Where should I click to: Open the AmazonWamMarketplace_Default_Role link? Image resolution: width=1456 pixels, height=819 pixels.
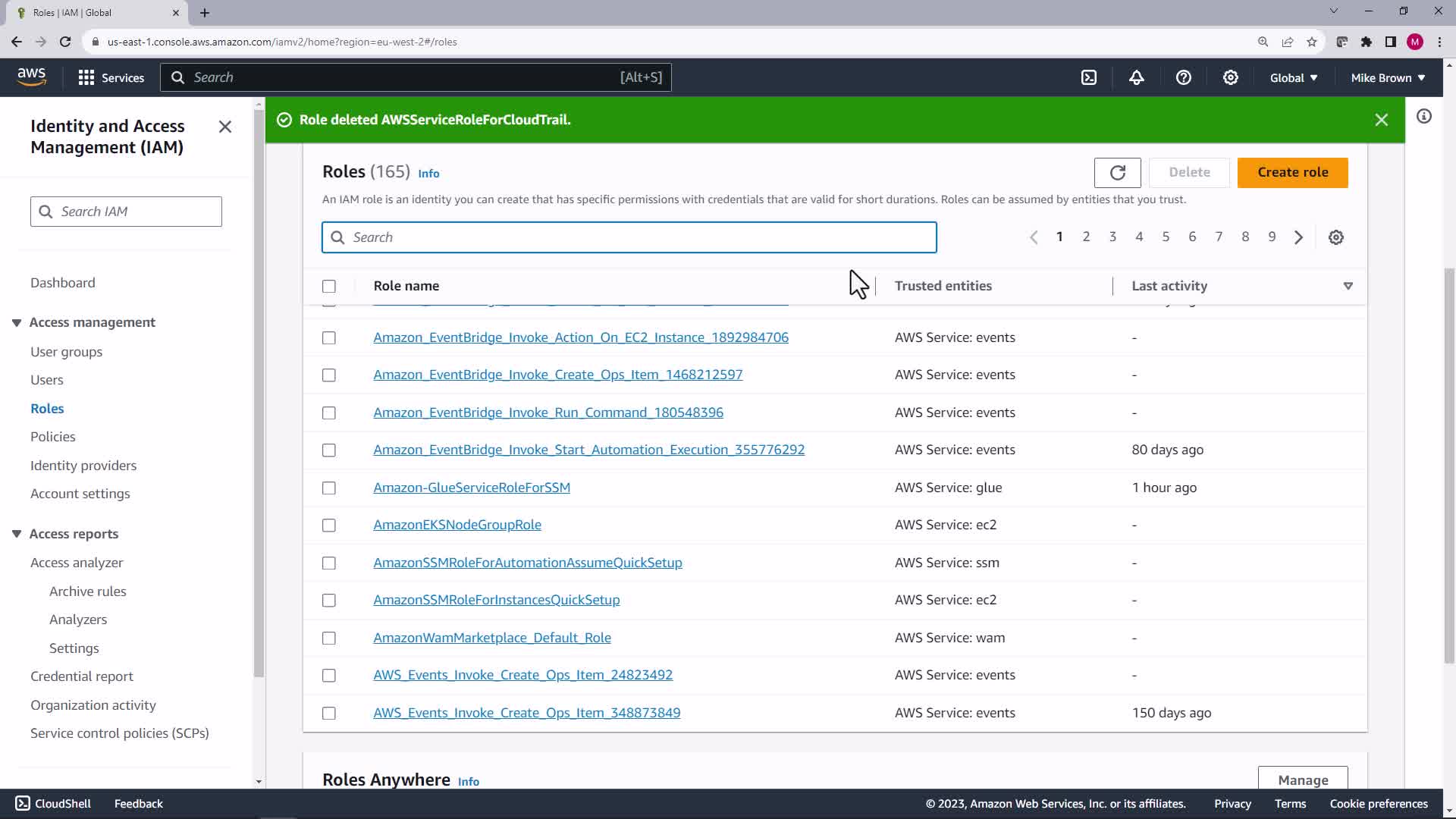[x=491, y=638]
